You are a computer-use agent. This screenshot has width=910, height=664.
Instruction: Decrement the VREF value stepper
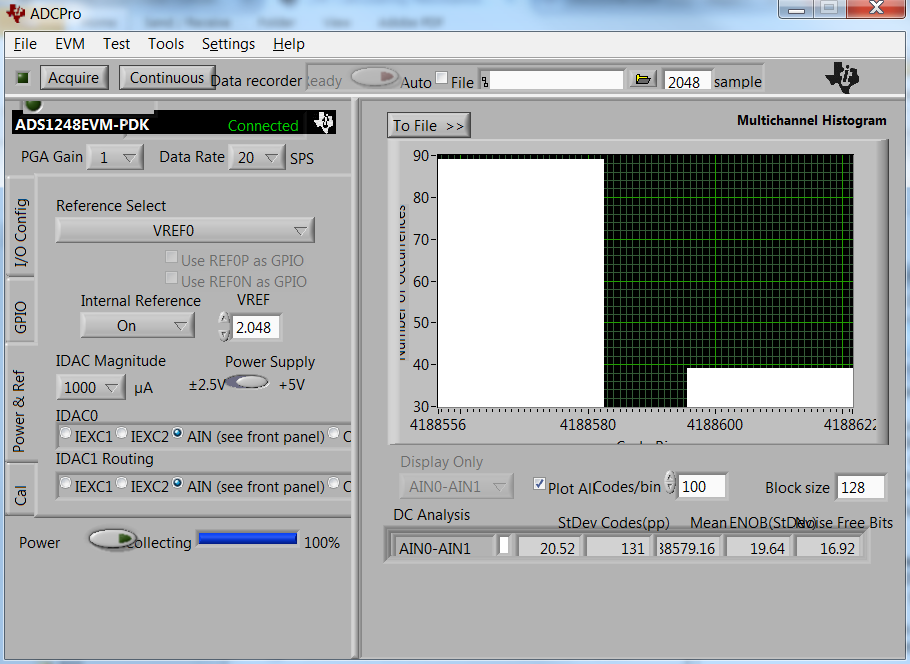pyautogui.click(x=225, y=334)
